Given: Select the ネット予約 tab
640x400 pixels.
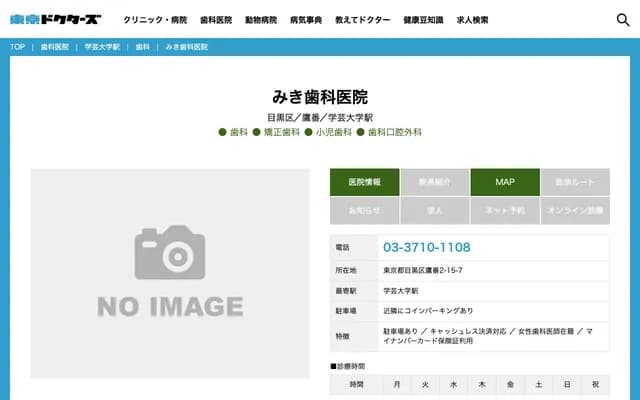Looking at the screenshot, I should pos(505,211).
